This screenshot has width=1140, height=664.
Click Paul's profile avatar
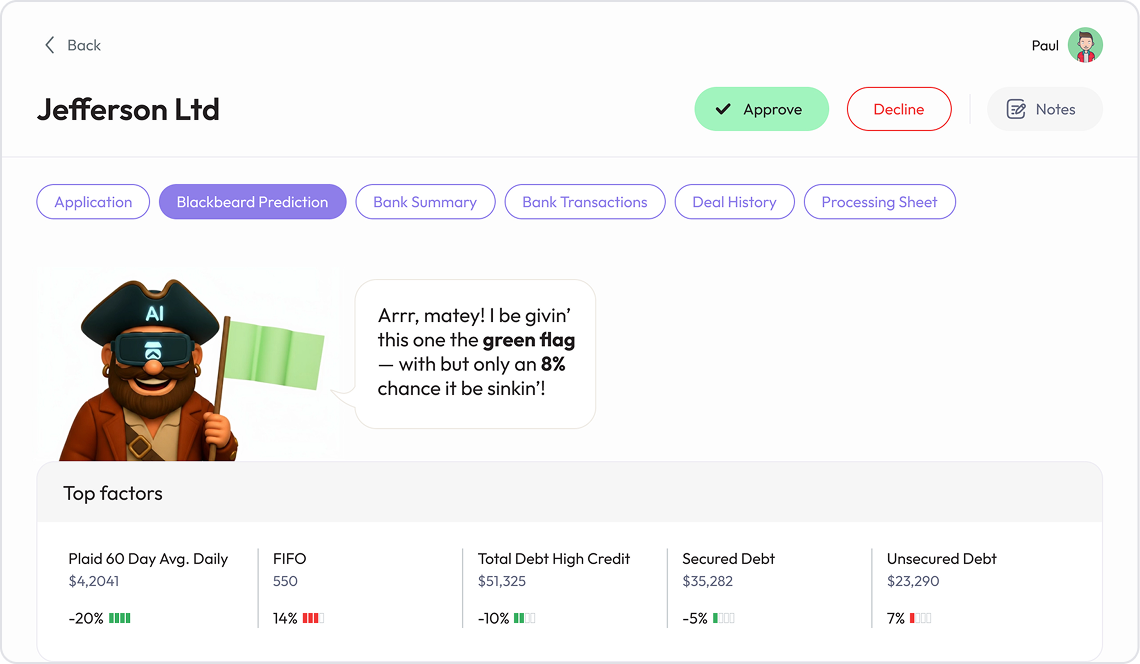click(1085, 45)
